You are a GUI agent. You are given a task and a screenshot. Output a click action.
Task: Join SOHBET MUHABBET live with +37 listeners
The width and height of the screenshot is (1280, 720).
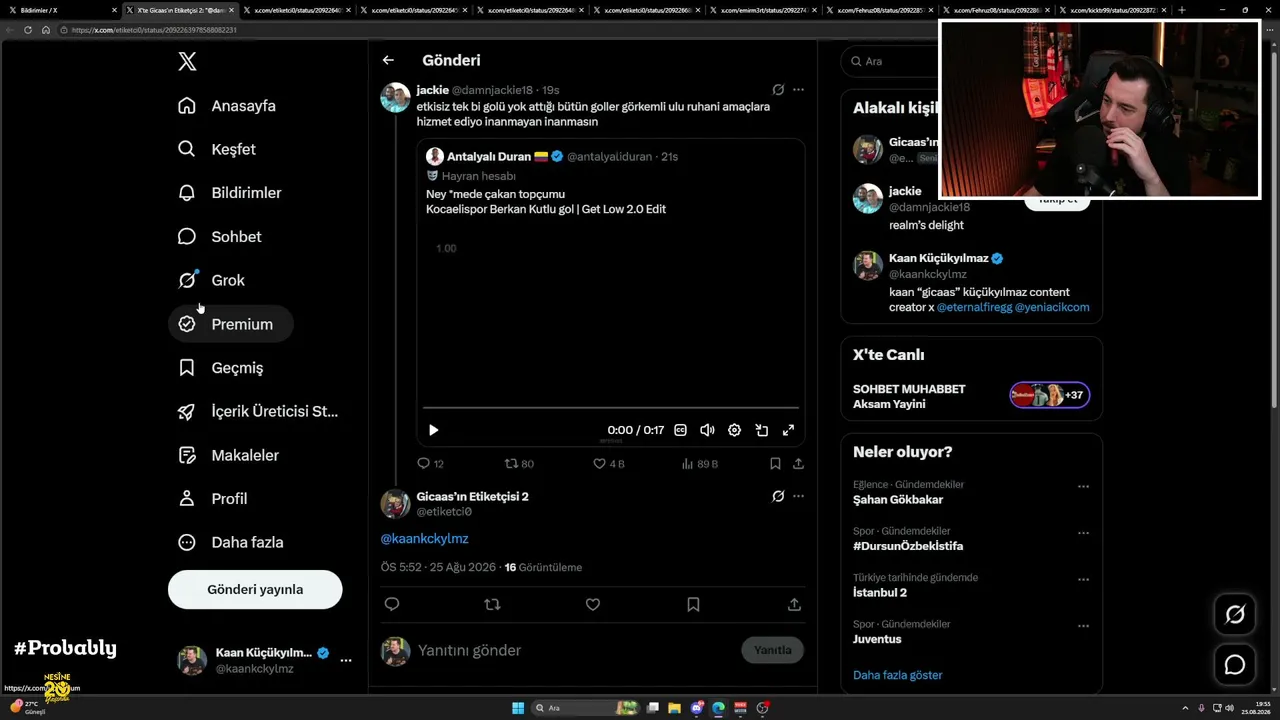click(x=1049, y=396)
